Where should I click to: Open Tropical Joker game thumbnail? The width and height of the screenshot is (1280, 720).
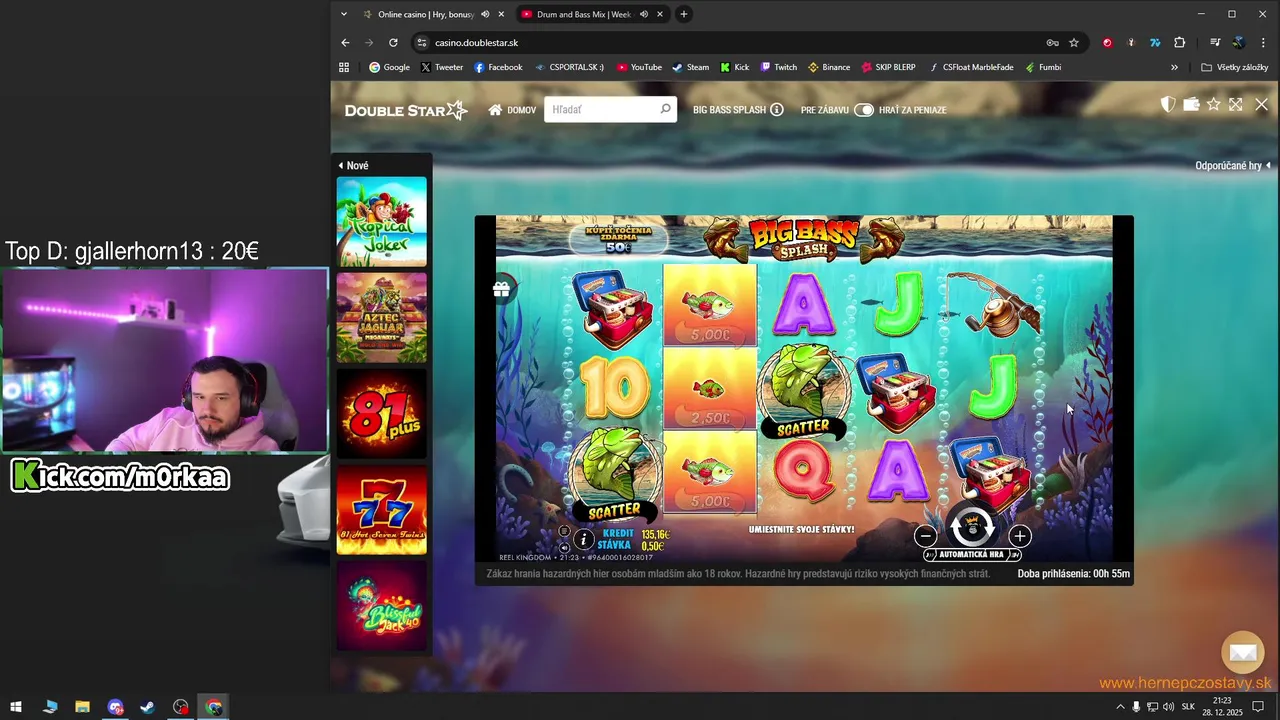coord(382,221)
